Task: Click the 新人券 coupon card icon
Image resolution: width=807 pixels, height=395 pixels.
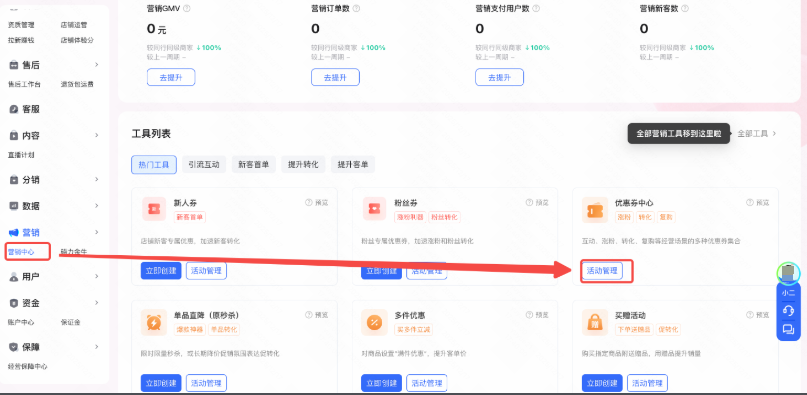Action: 154,209
